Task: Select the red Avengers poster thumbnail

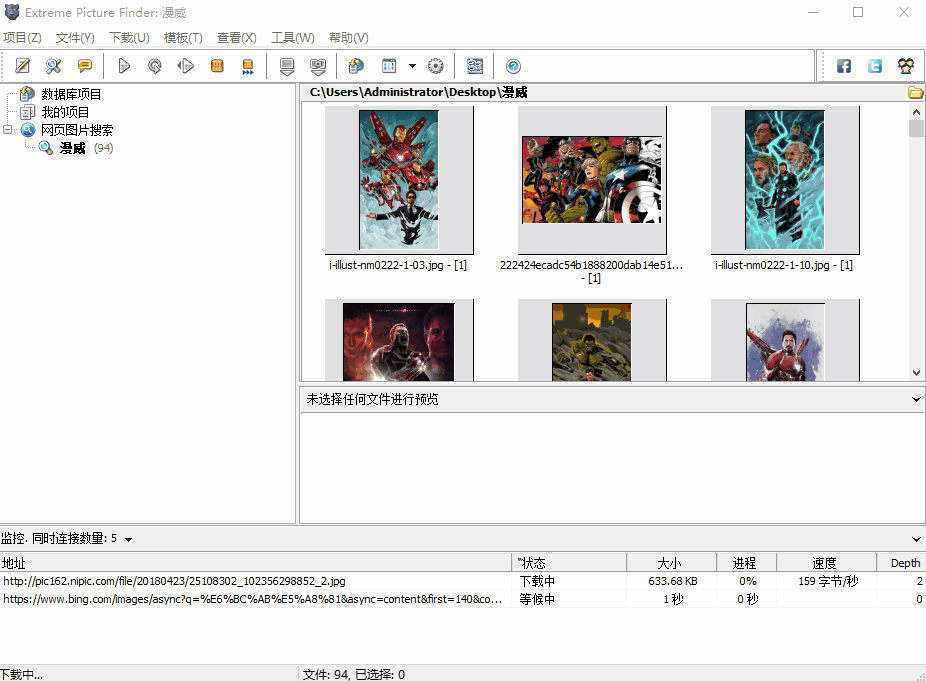Action: (x=399, y=340)
